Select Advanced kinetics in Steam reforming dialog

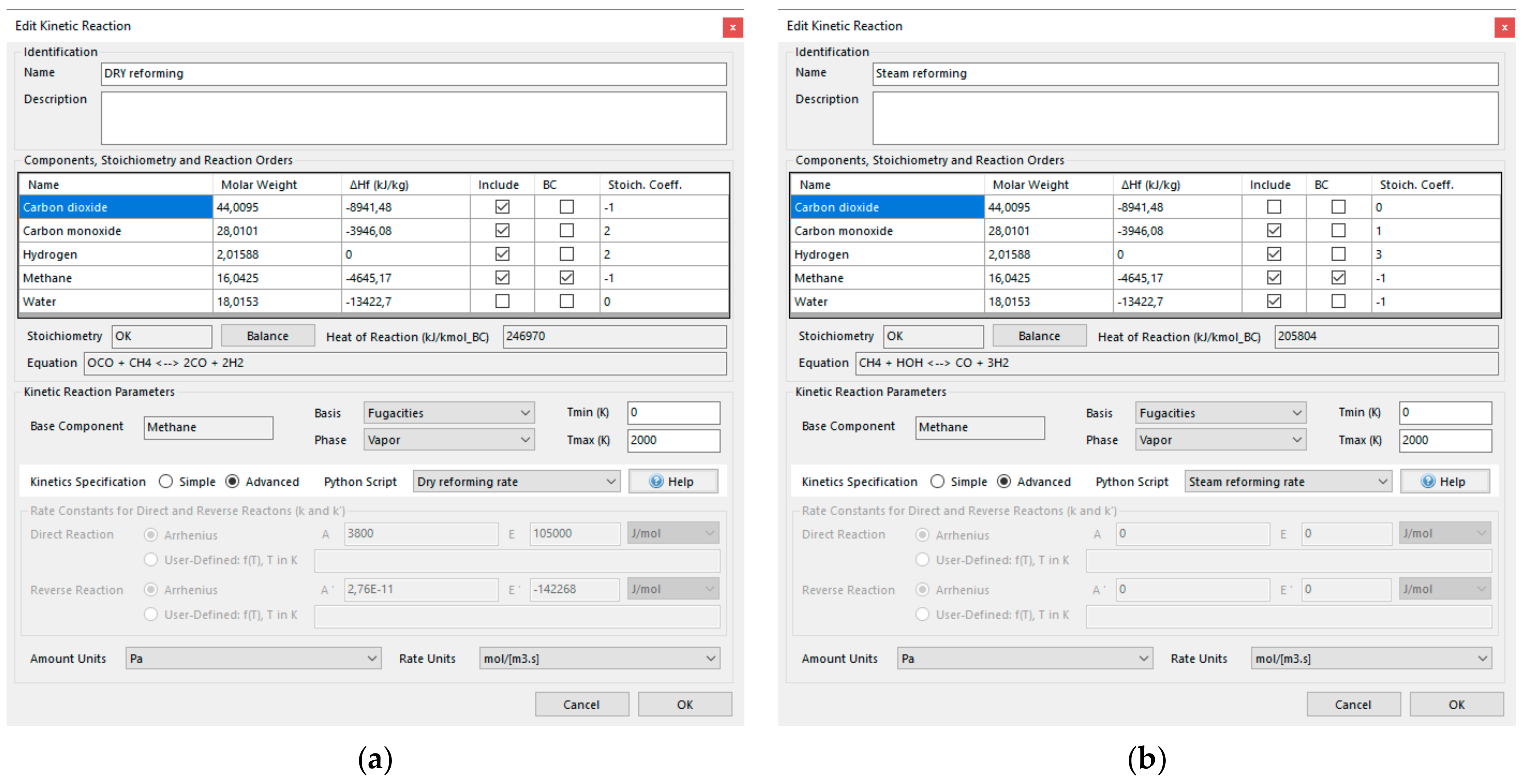click(x=1004, y=482)
